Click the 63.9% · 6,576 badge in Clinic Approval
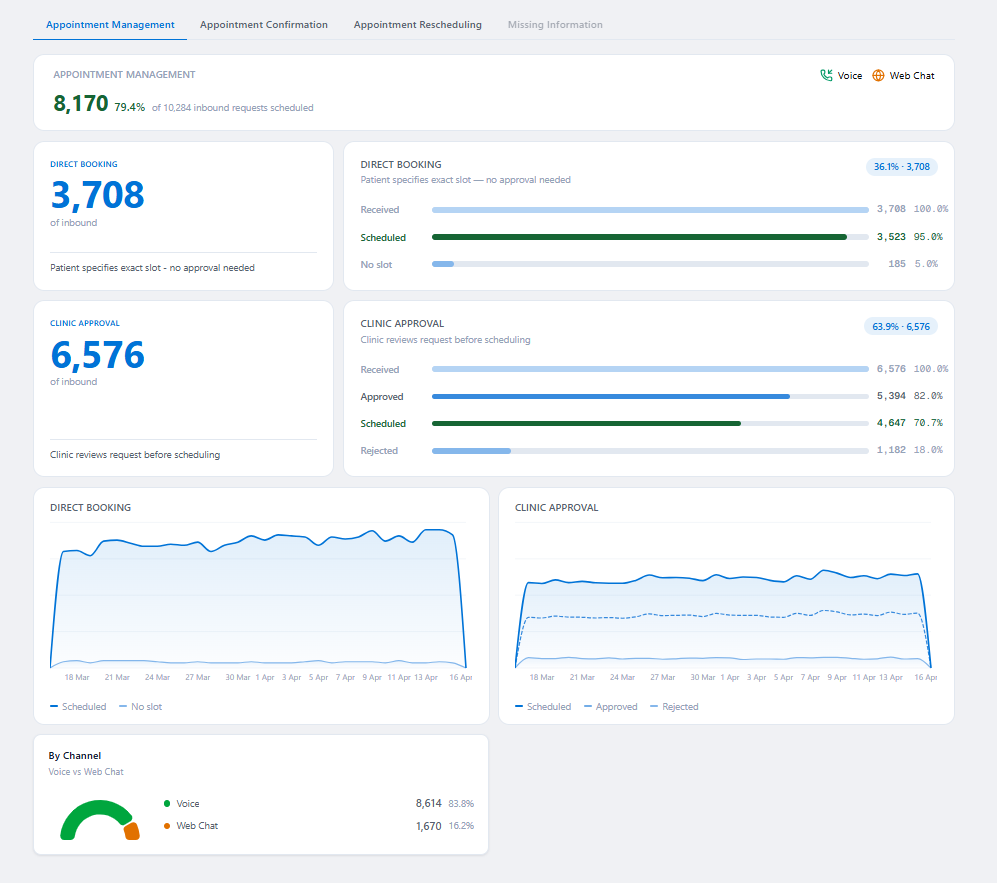 pyautogui.click(x=900, y=326)
